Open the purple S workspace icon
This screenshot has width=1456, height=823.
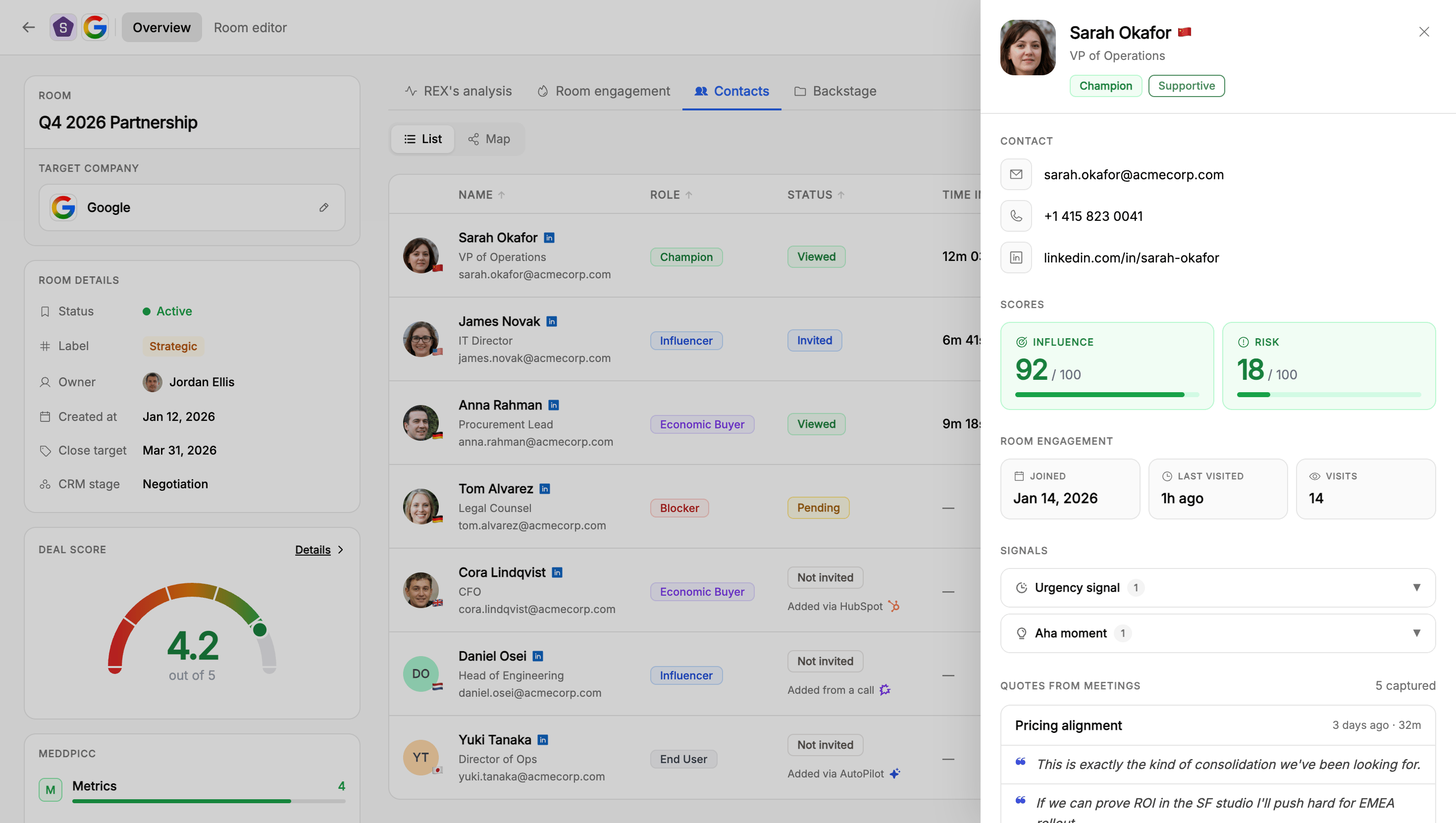tap(63, 27)
